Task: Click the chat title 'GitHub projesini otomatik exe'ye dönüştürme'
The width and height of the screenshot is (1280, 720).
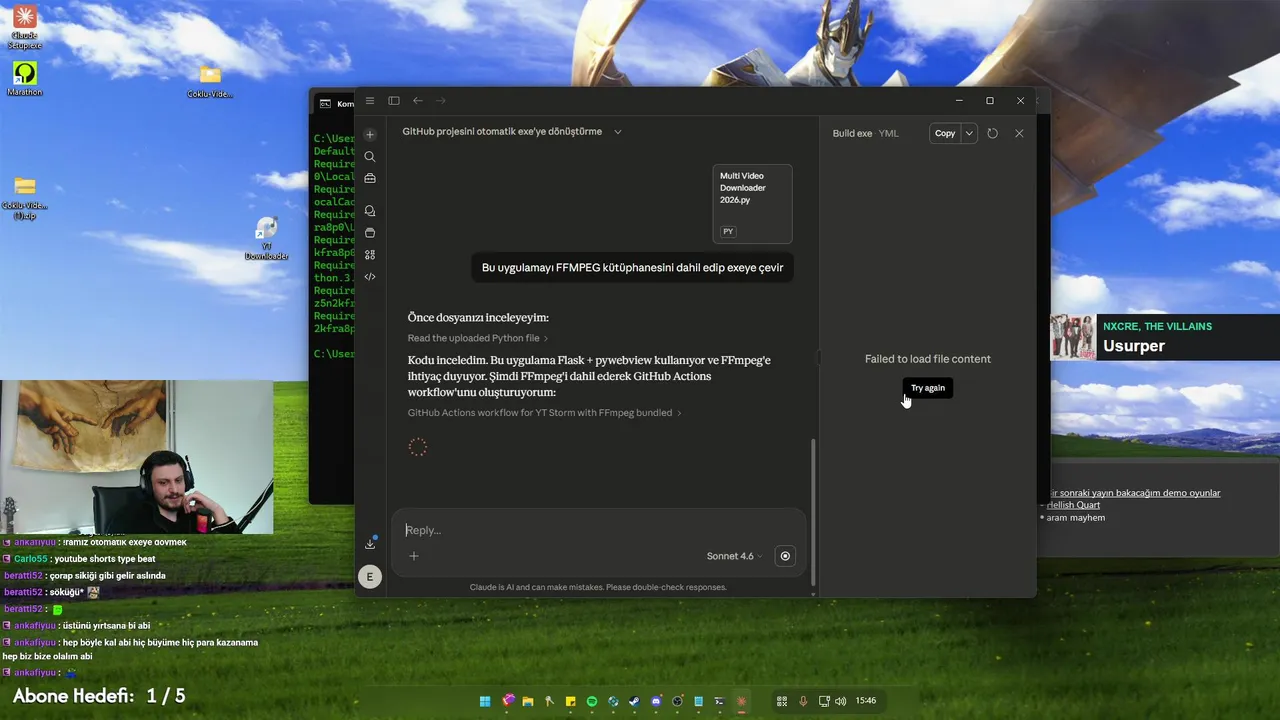Action: pyautogui.click(x=502, y=132)
